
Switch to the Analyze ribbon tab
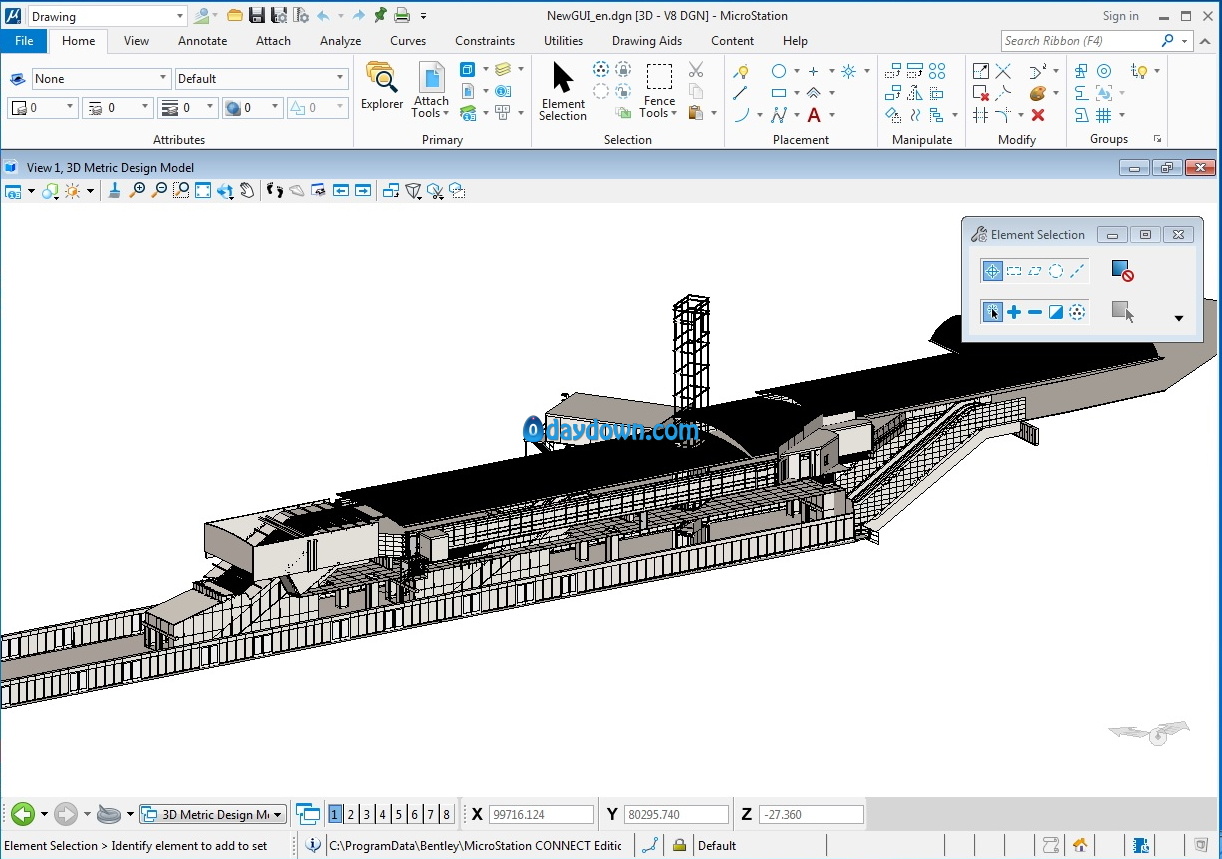pyautogui.click(x=340, y=41)
